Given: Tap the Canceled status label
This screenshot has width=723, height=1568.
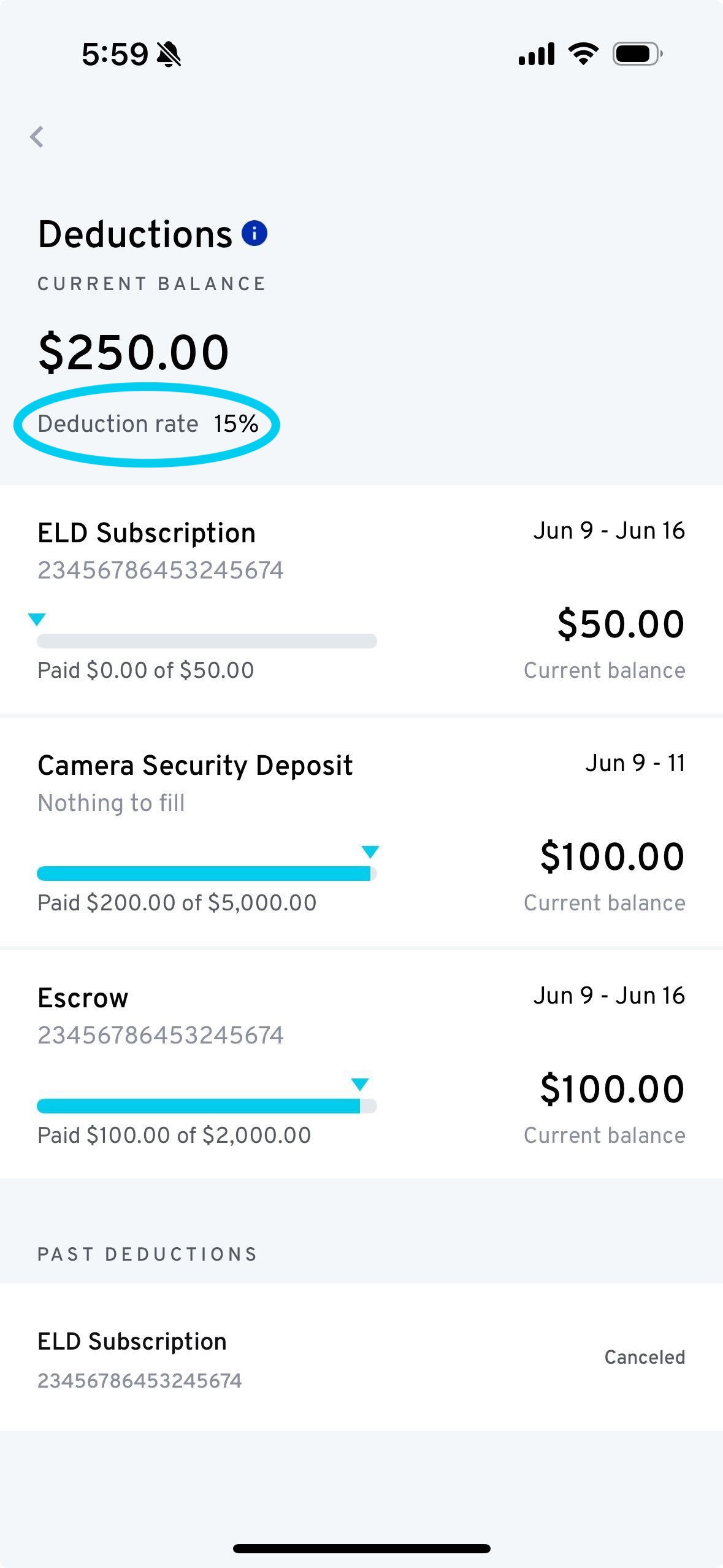Looking at the screenshot, I should pos(645,1357).
